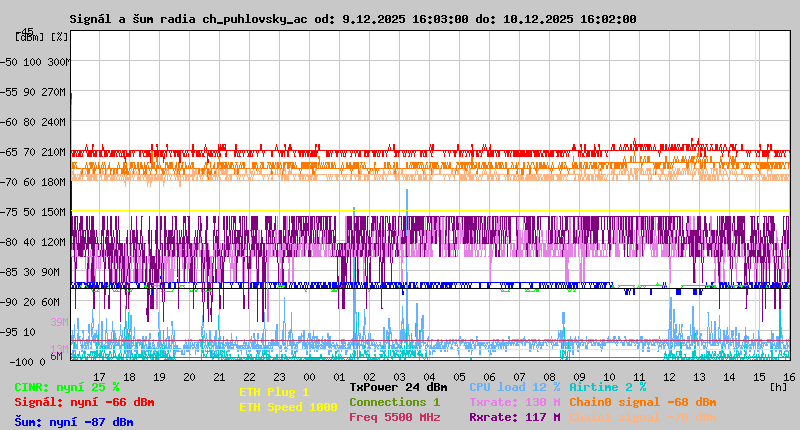
Task: Click hour '11' on the time axis
Action: click(x=639, y=377)
